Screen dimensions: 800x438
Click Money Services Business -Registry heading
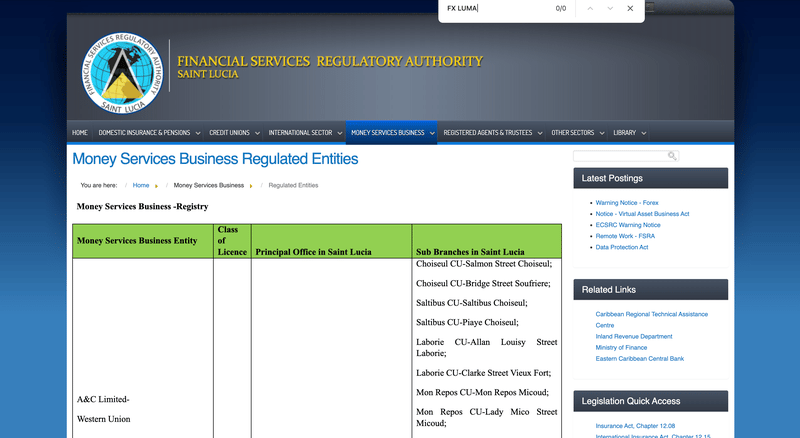142,207
